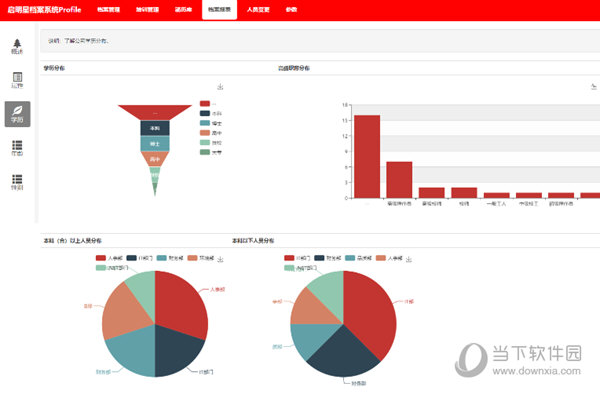Open the tree-icon overview item in sidebar

coord(17,46)
